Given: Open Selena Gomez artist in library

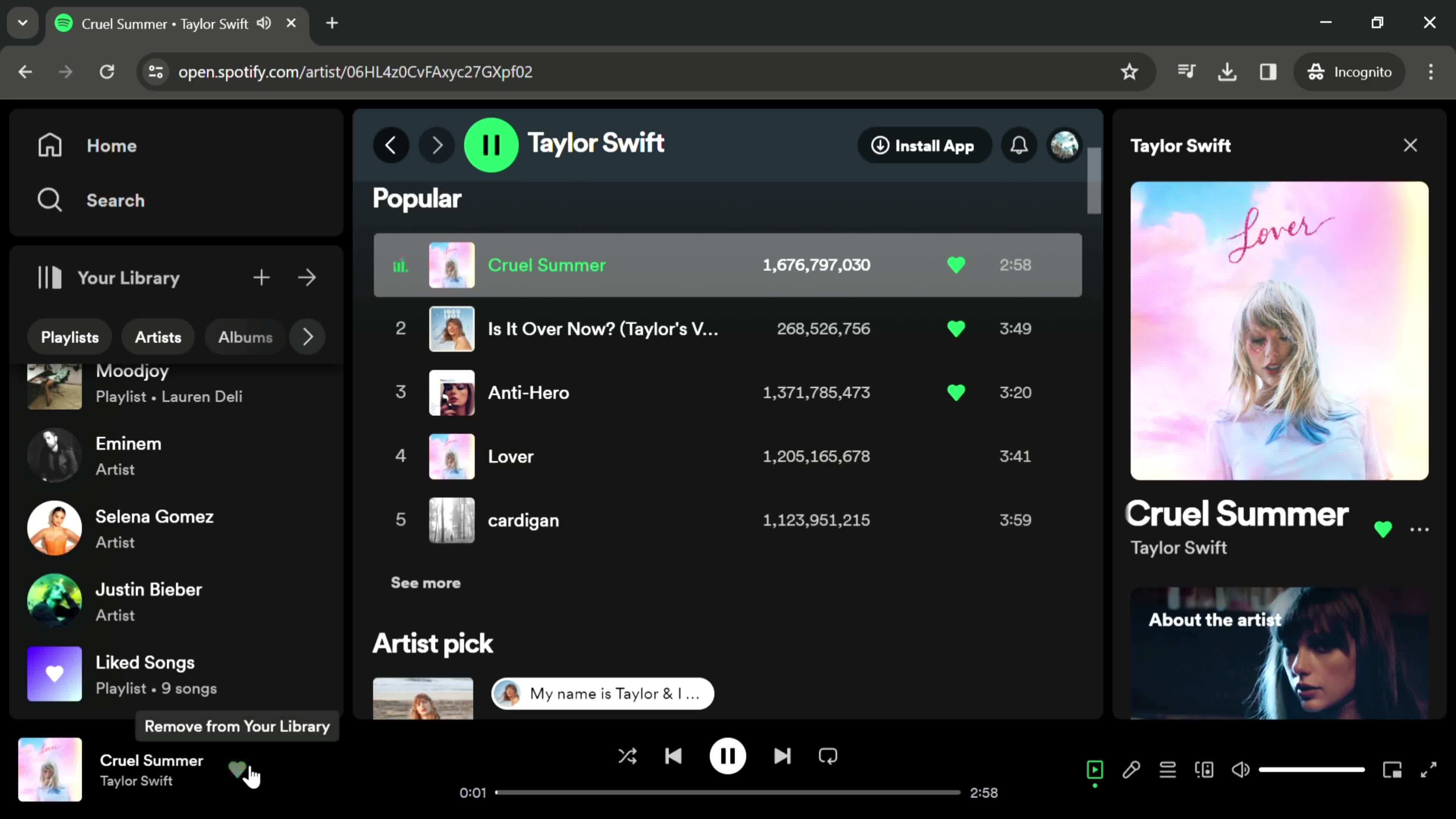Looking at the screenshot, I should tap(175, 529).
